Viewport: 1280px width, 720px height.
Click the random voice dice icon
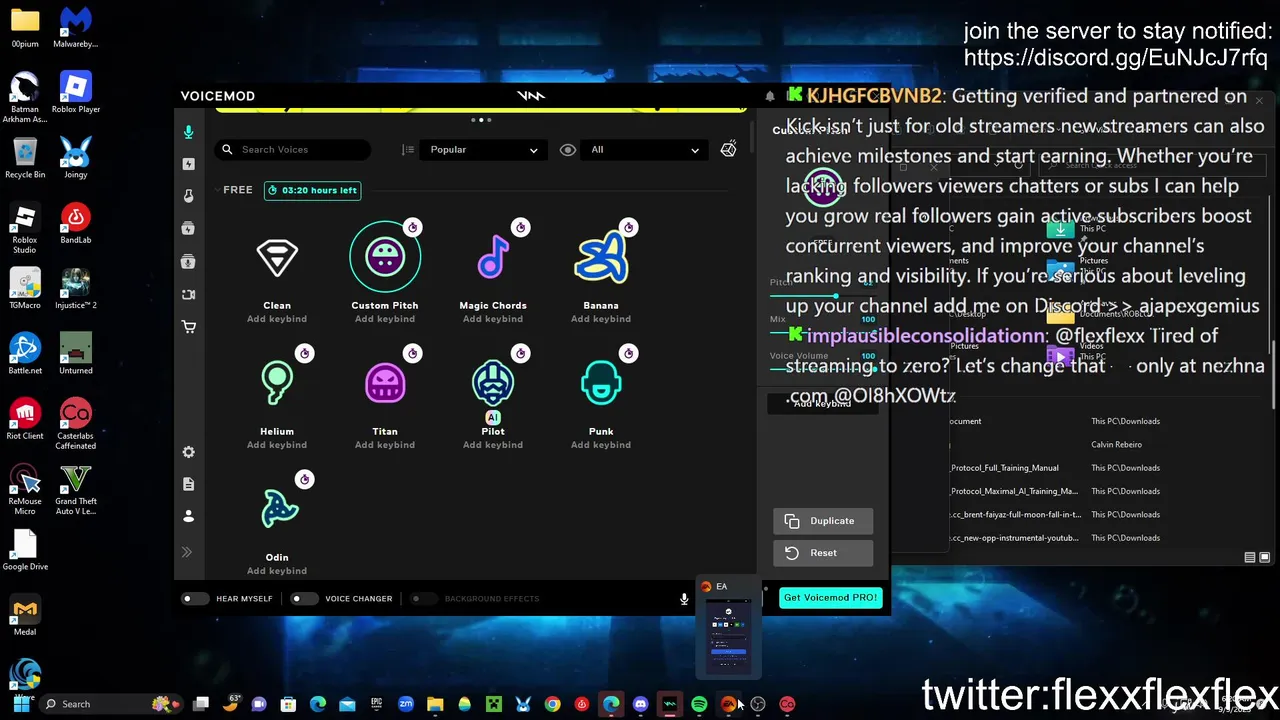coord(728,149)
